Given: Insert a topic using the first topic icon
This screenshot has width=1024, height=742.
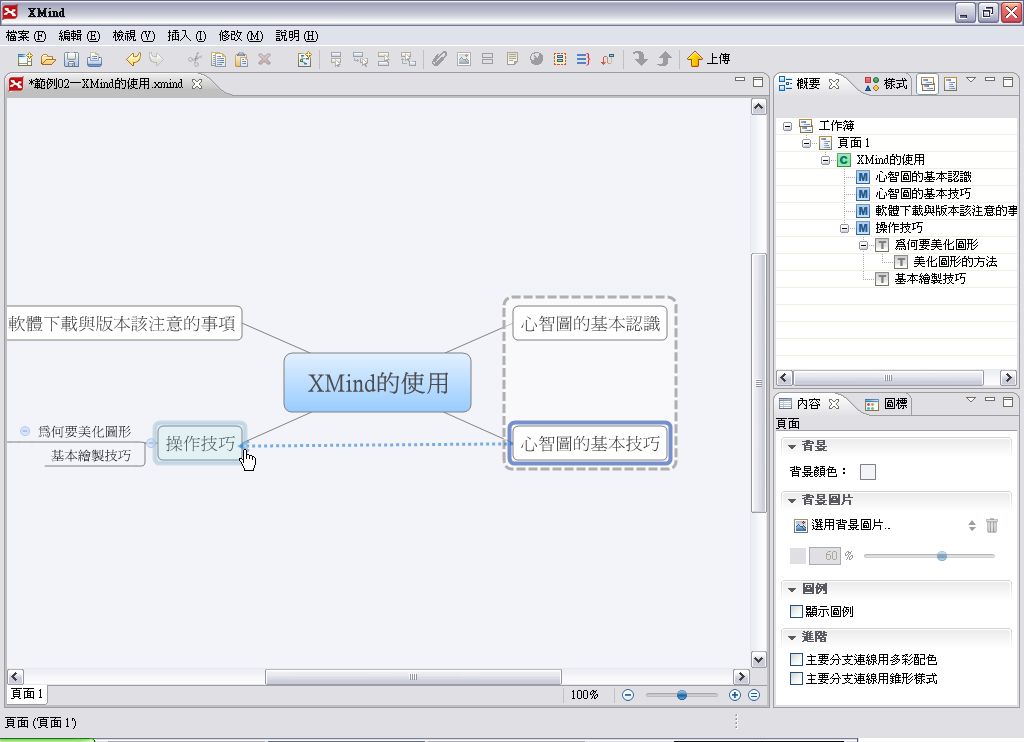Looking at the screenshot, I should coord(336,59).
